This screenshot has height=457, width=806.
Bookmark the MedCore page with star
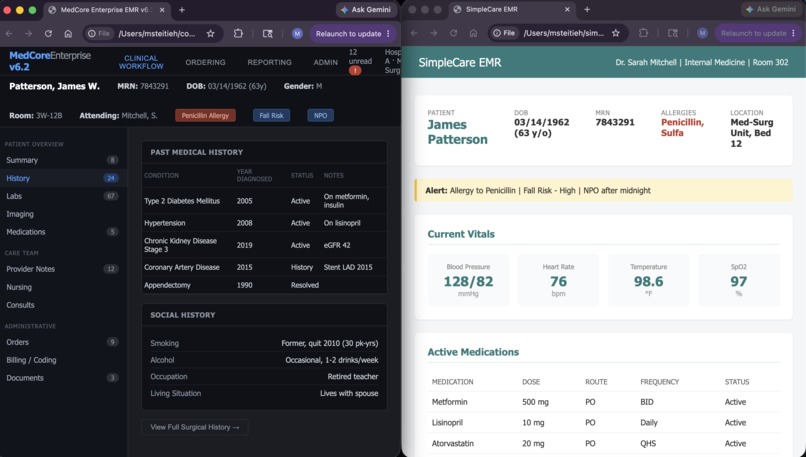(x=210, y=33)
